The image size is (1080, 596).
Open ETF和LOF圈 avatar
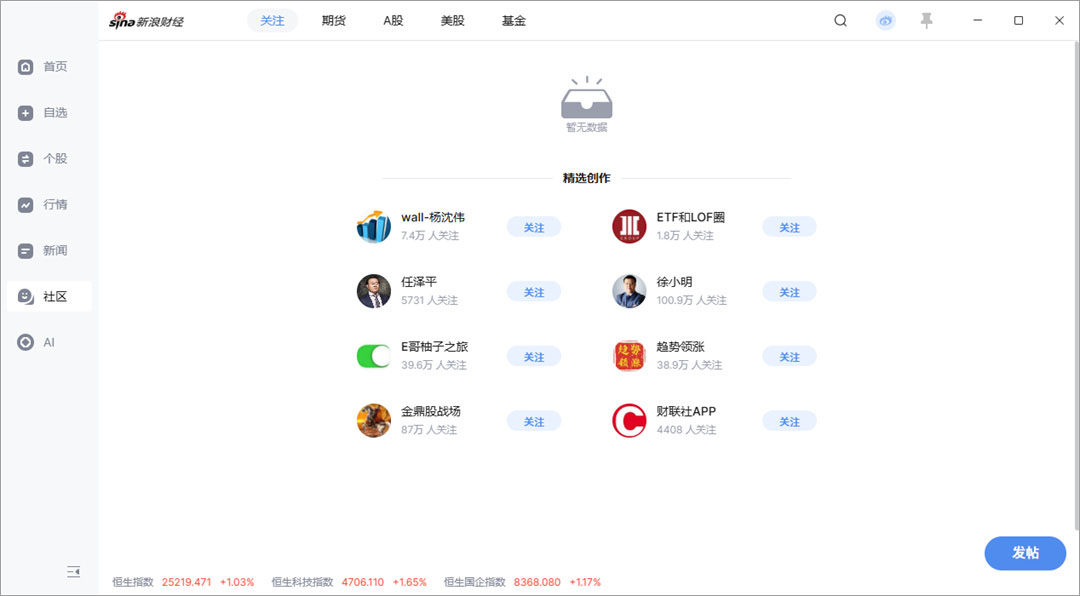[x=629, y=227]
